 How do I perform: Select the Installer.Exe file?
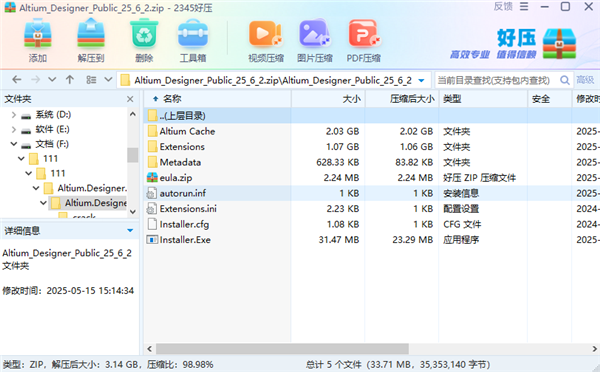[185, 240]
